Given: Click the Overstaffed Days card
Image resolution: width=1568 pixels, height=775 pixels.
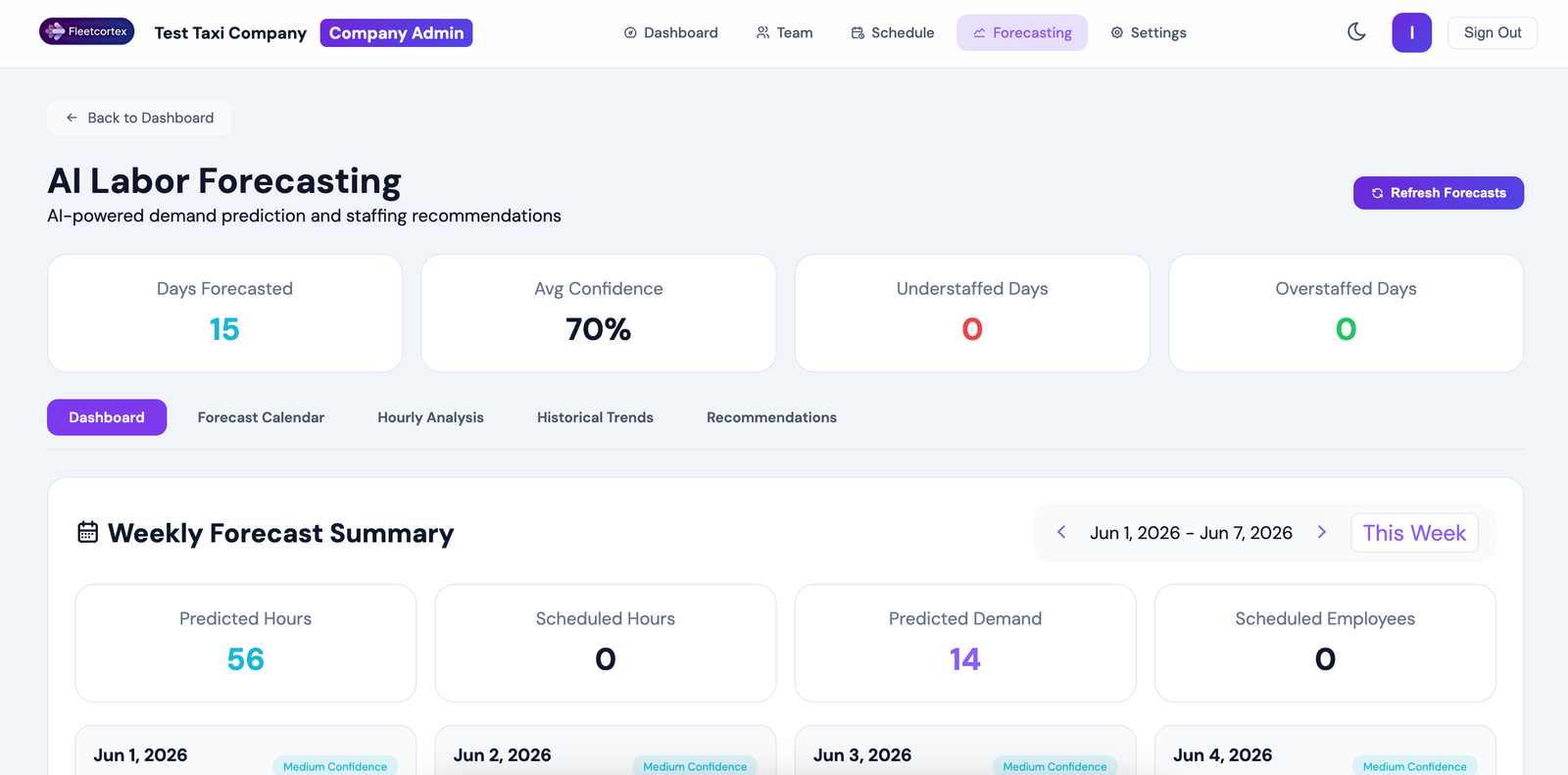Looking at the screenshot, I should pos(1346,314).
